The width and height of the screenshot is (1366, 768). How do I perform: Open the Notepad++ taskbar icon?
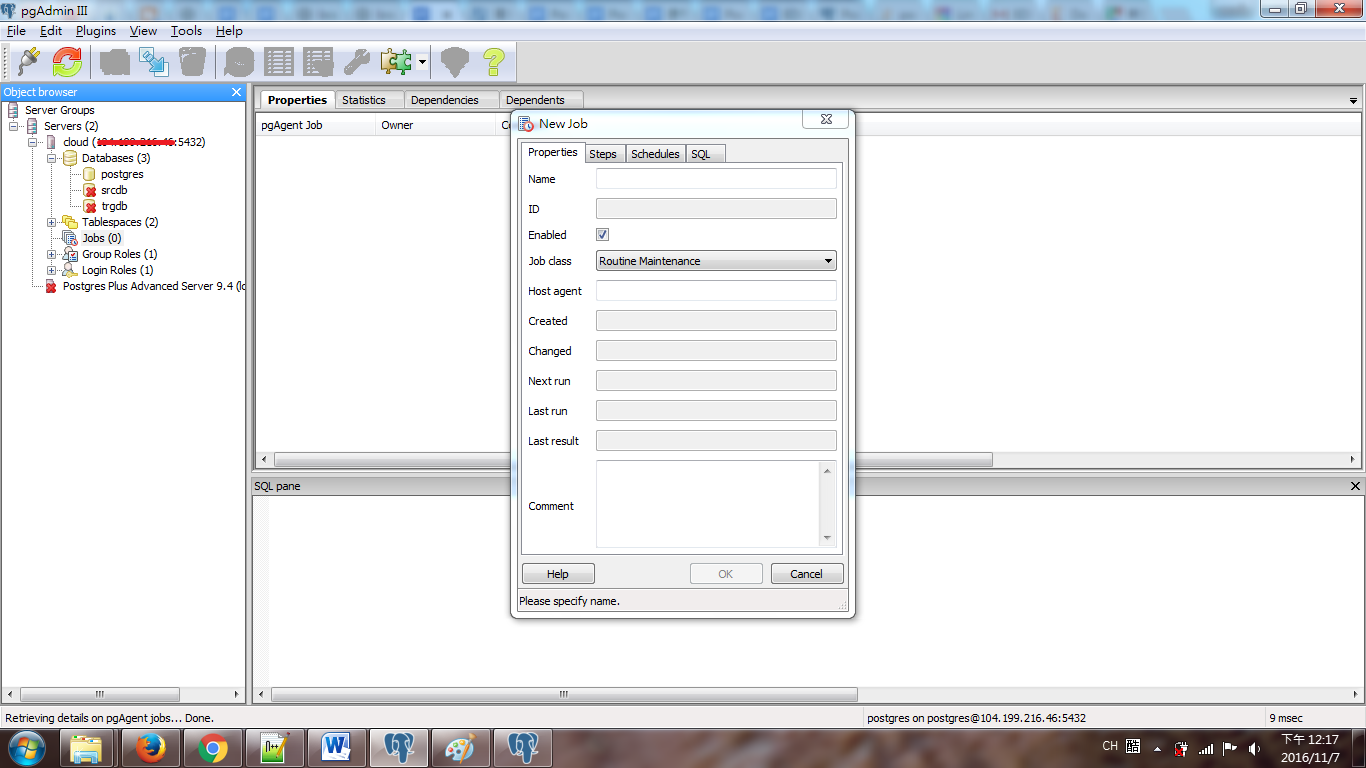click(274, 748)
